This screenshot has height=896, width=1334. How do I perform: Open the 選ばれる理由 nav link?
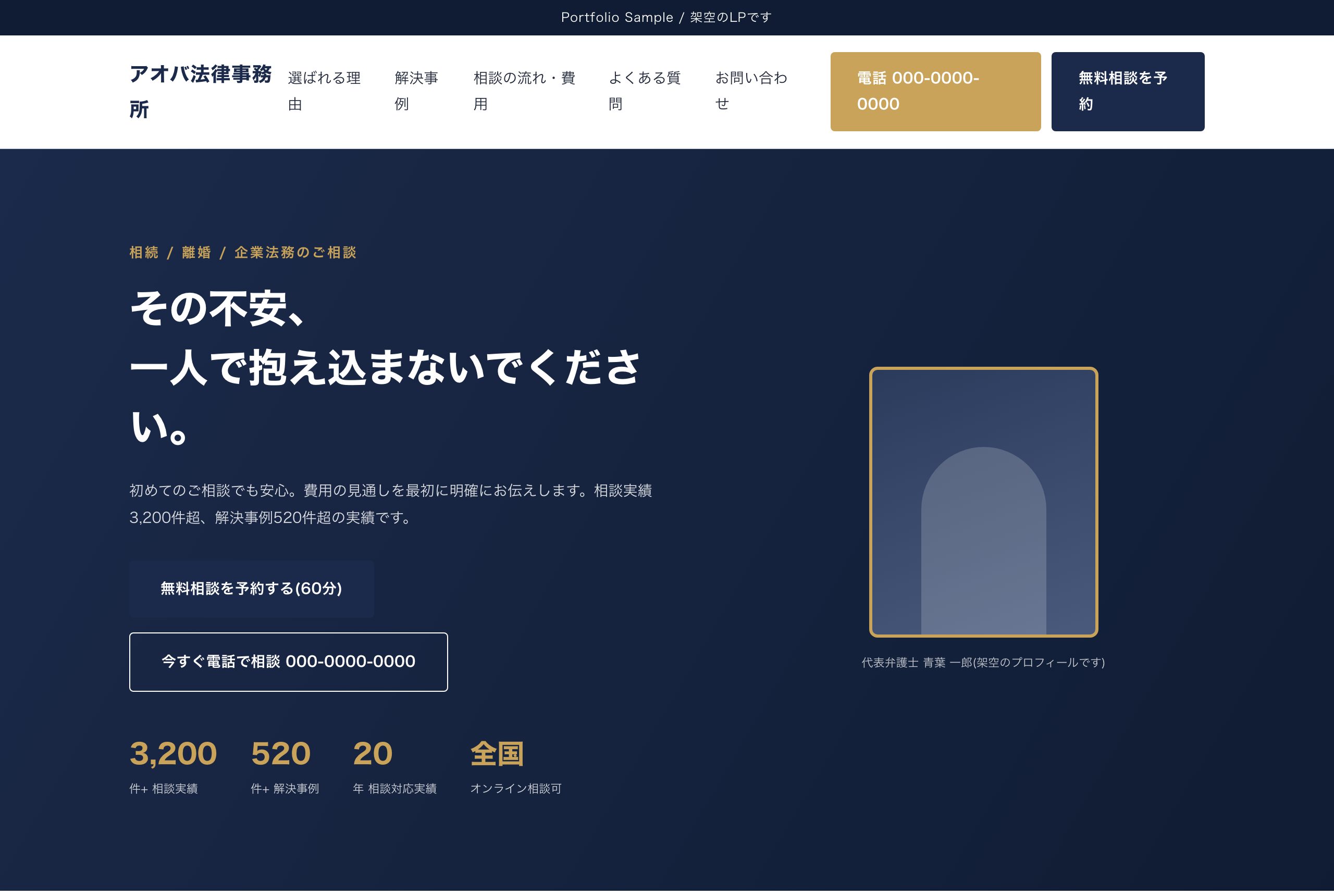tap(324, 92)
